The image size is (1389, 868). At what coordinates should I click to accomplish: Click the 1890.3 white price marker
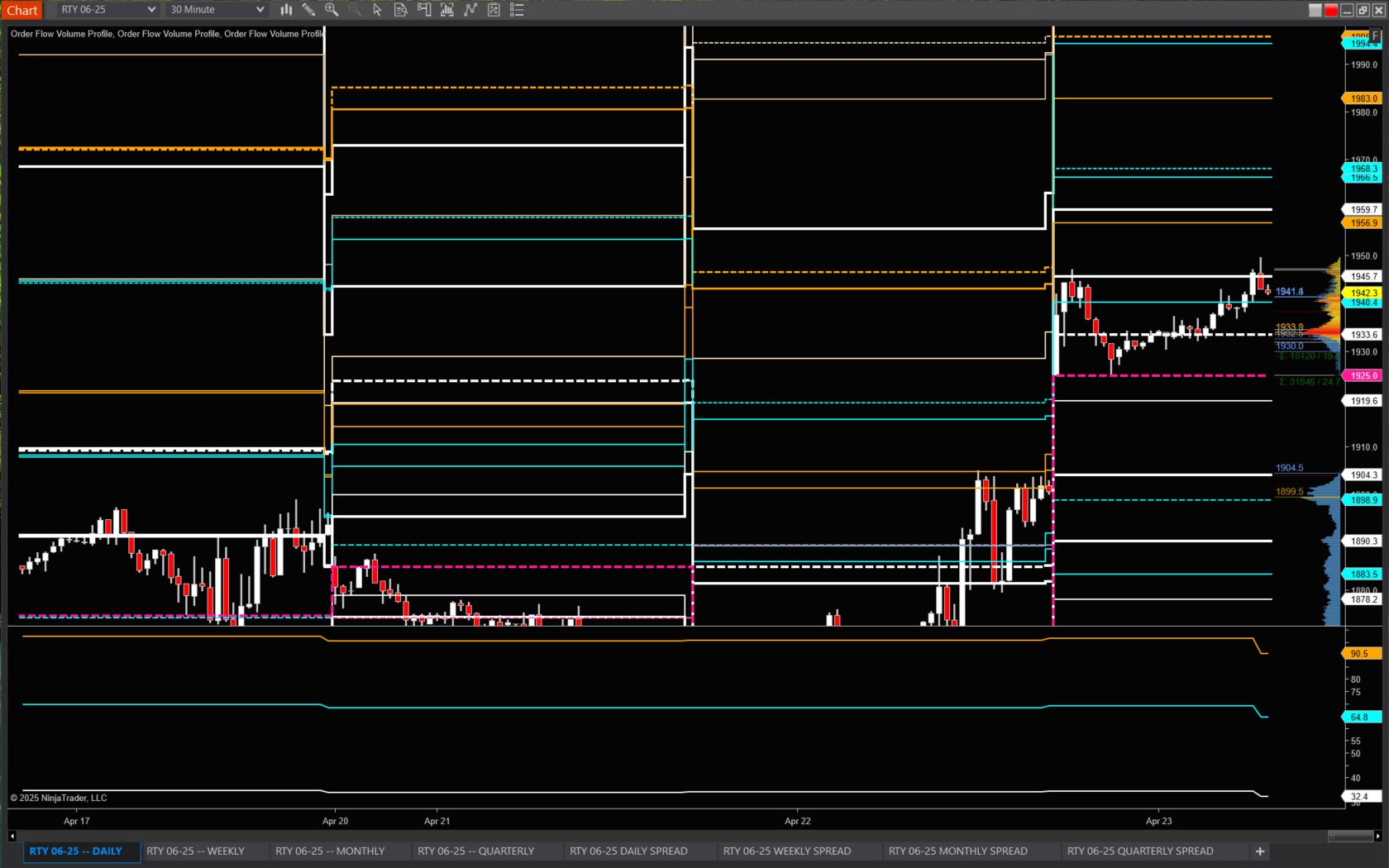click(1363, 541)
